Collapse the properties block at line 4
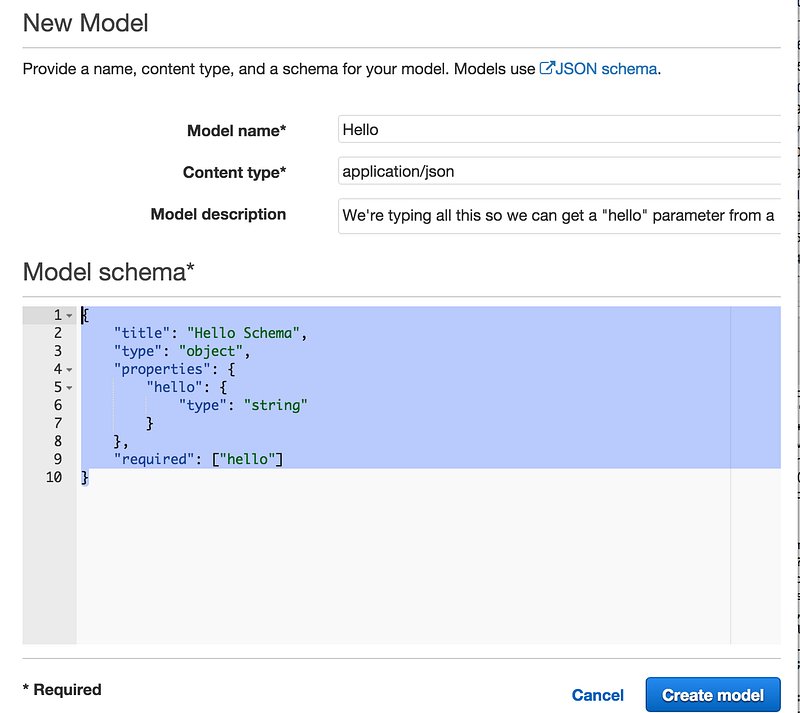Image resolution: width=800 pixels, height=713 pixels. 69,370
